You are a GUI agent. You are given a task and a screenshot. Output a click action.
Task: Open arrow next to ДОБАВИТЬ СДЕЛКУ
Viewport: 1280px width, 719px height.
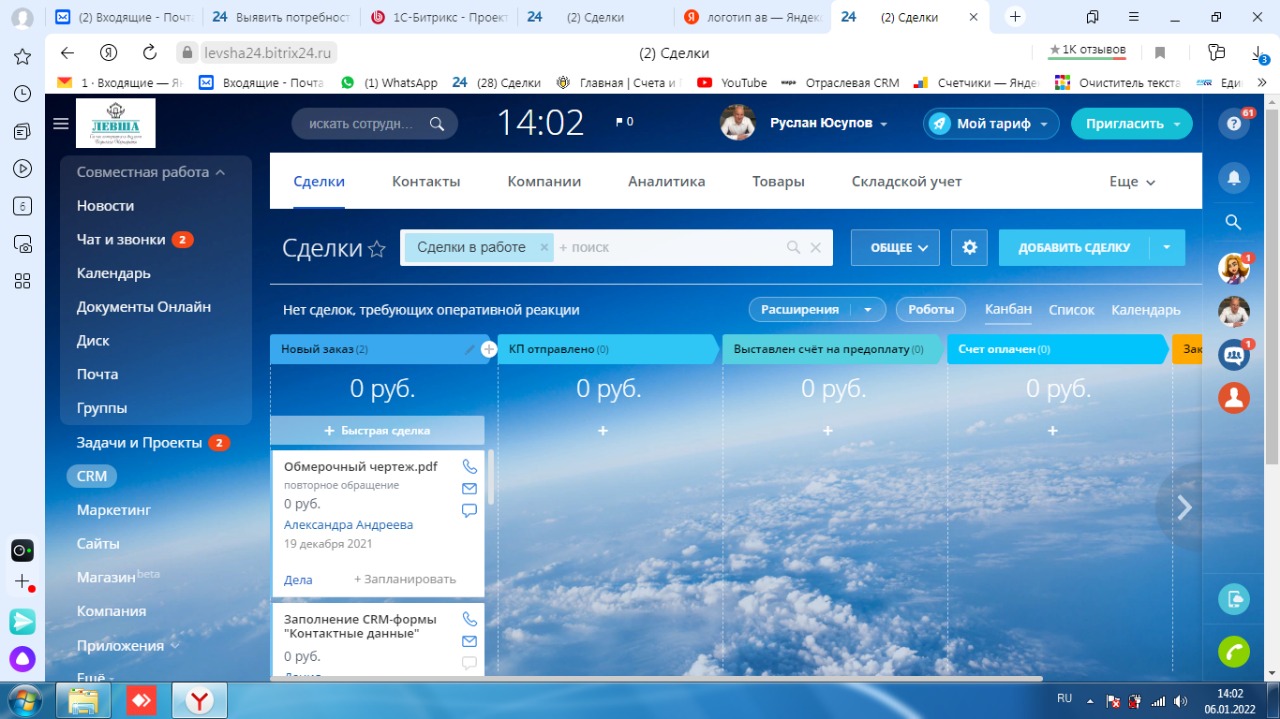click(1167, 247)
